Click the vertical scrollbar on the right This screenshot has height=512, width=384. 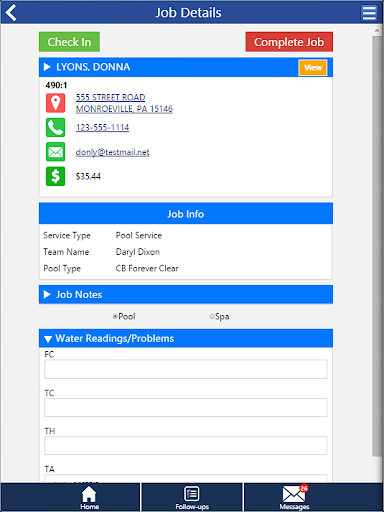tap(377, 247)
